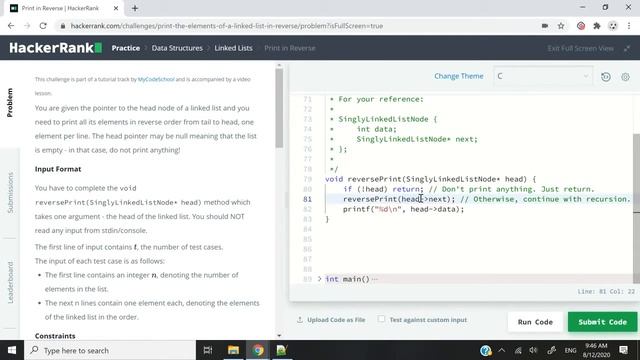Open Chrome three-dot menu
The height and width of the screenshot is (360, 640).
click(629, 26)
